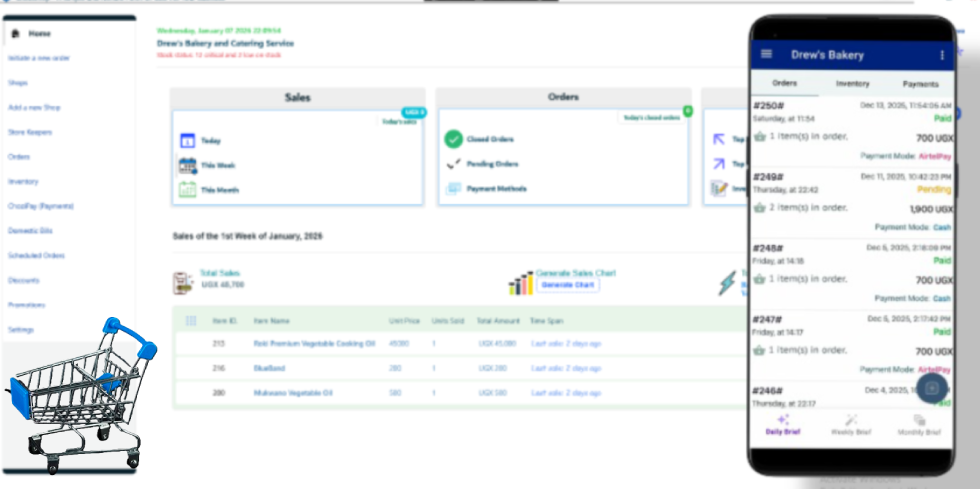Click the bar chart icon beside Generate Sales Chart
Image resolution: width=980 pixels, height=489 pixels.
[x=520, y=283]
